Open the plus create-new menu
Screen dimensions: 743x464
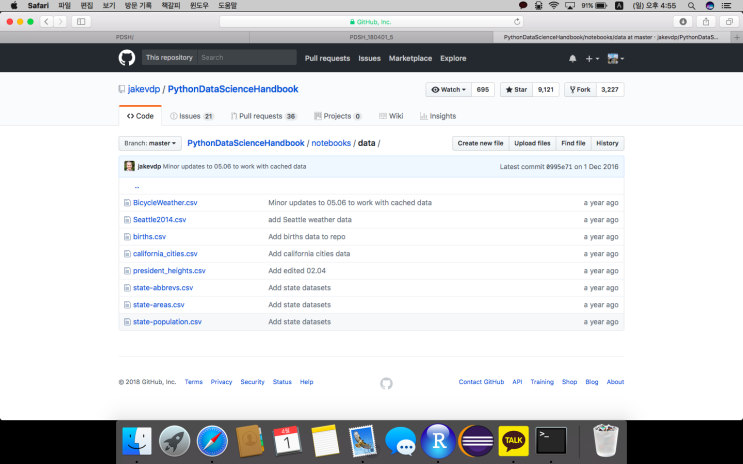tap(592, 58)
